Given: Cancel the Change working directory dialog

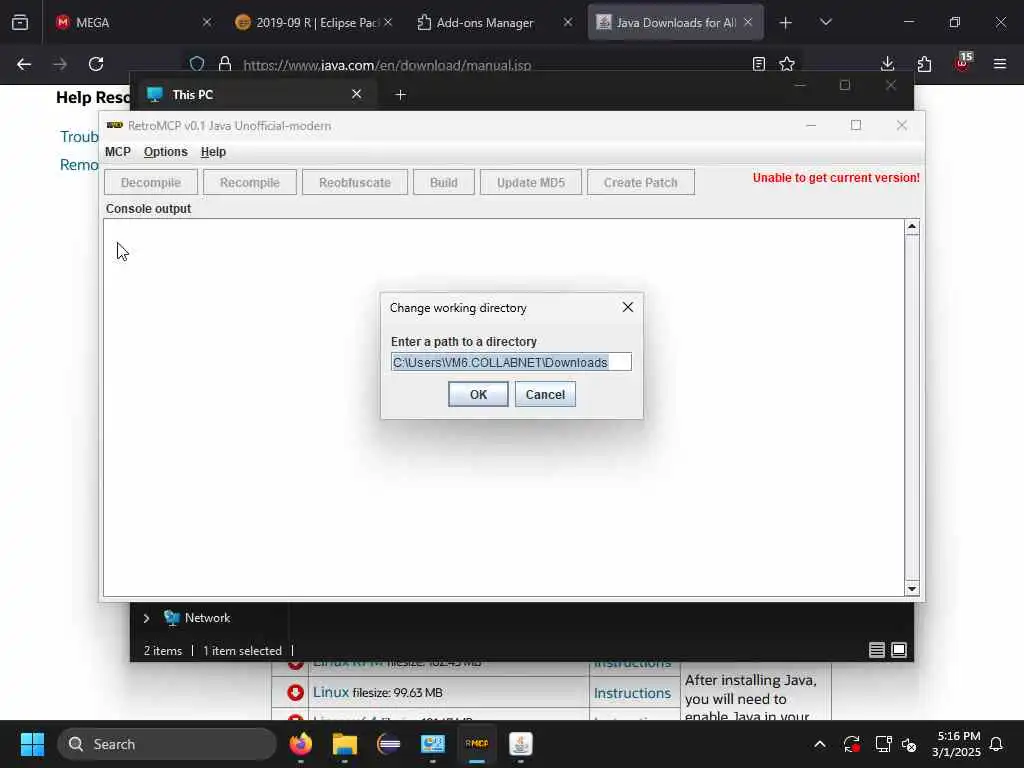Looking at the screenshot, I should coord(545,394).
